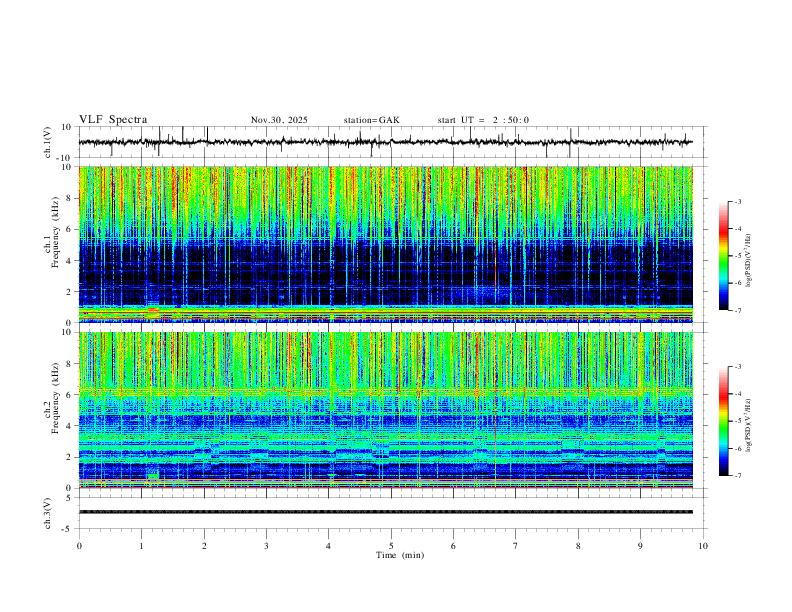Click the "-7" label on ch.2 color scale

(x=737, y=476)
